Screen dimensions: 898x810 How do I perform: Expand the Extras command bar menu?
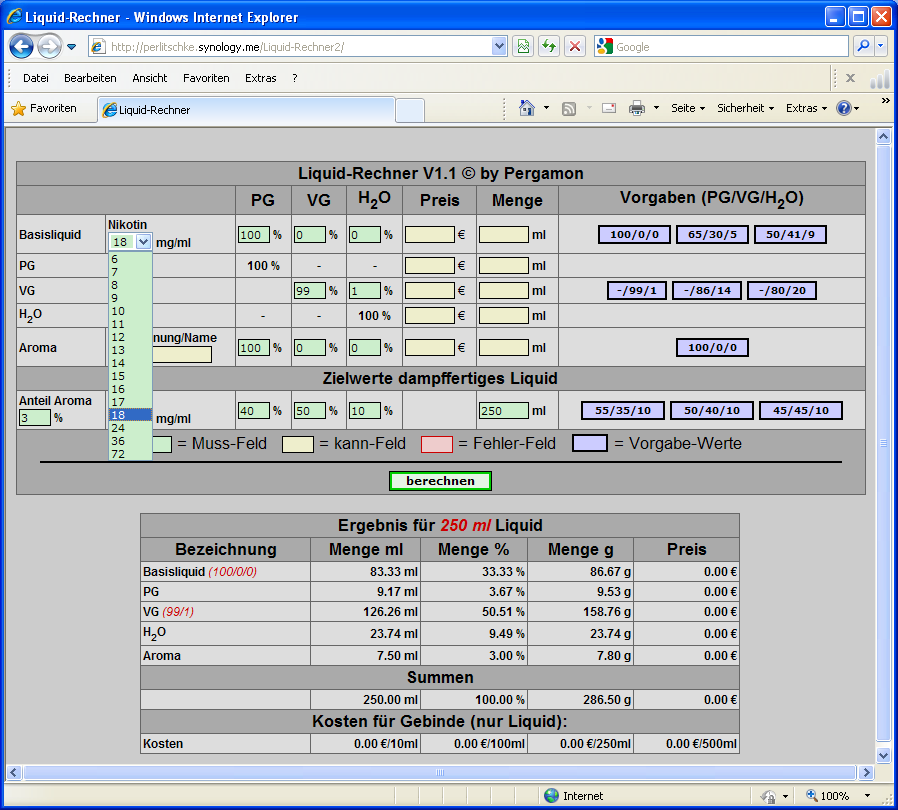point(806,108)
